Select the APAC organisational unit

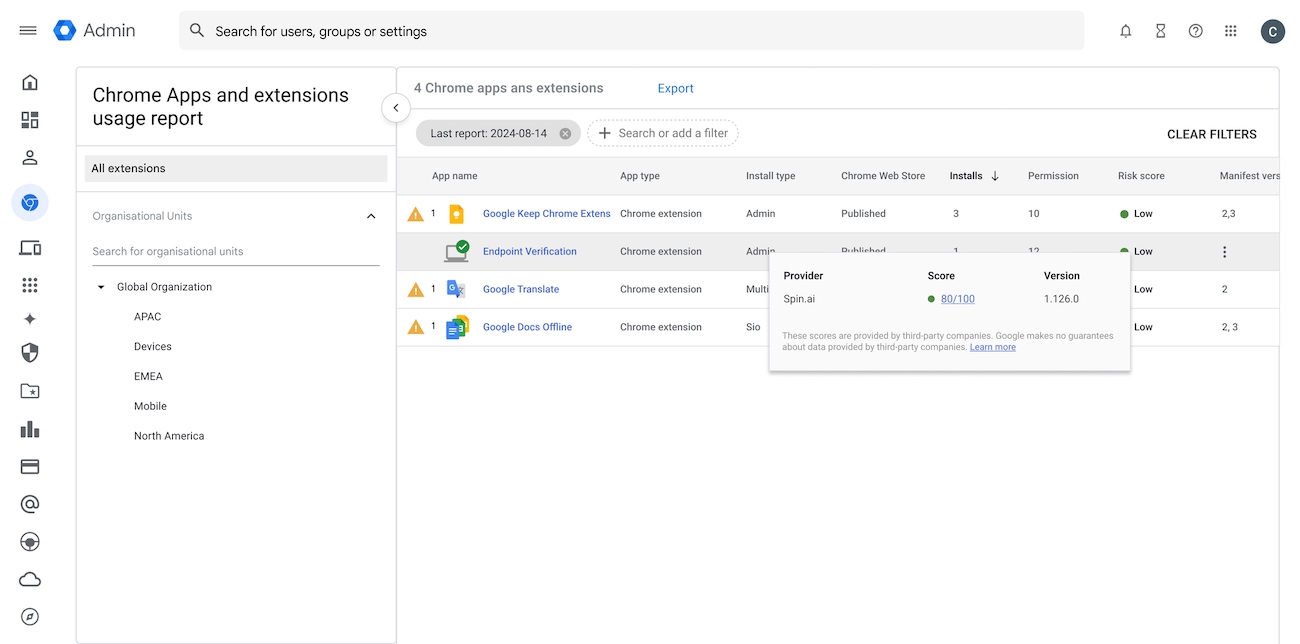(x=147, y=317)
